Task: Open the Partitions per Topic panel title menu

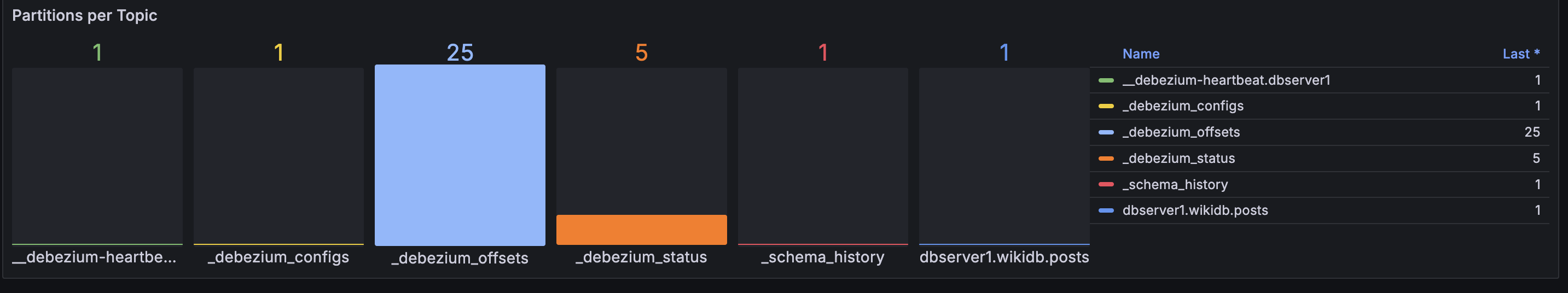Action: click(x=85, y=16)
